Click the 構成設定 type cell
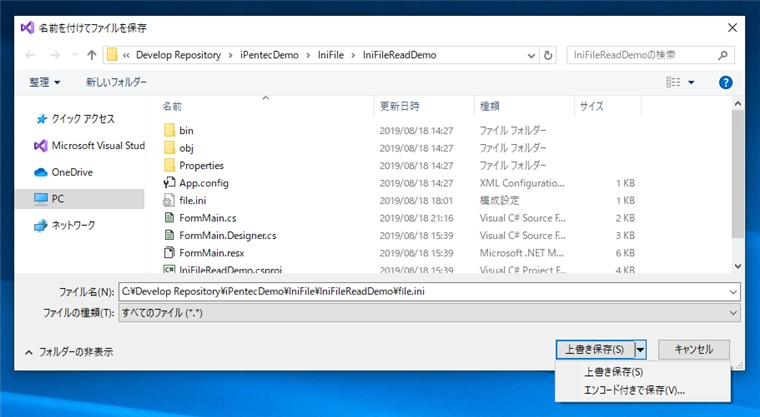 click(x=499, y=200)
